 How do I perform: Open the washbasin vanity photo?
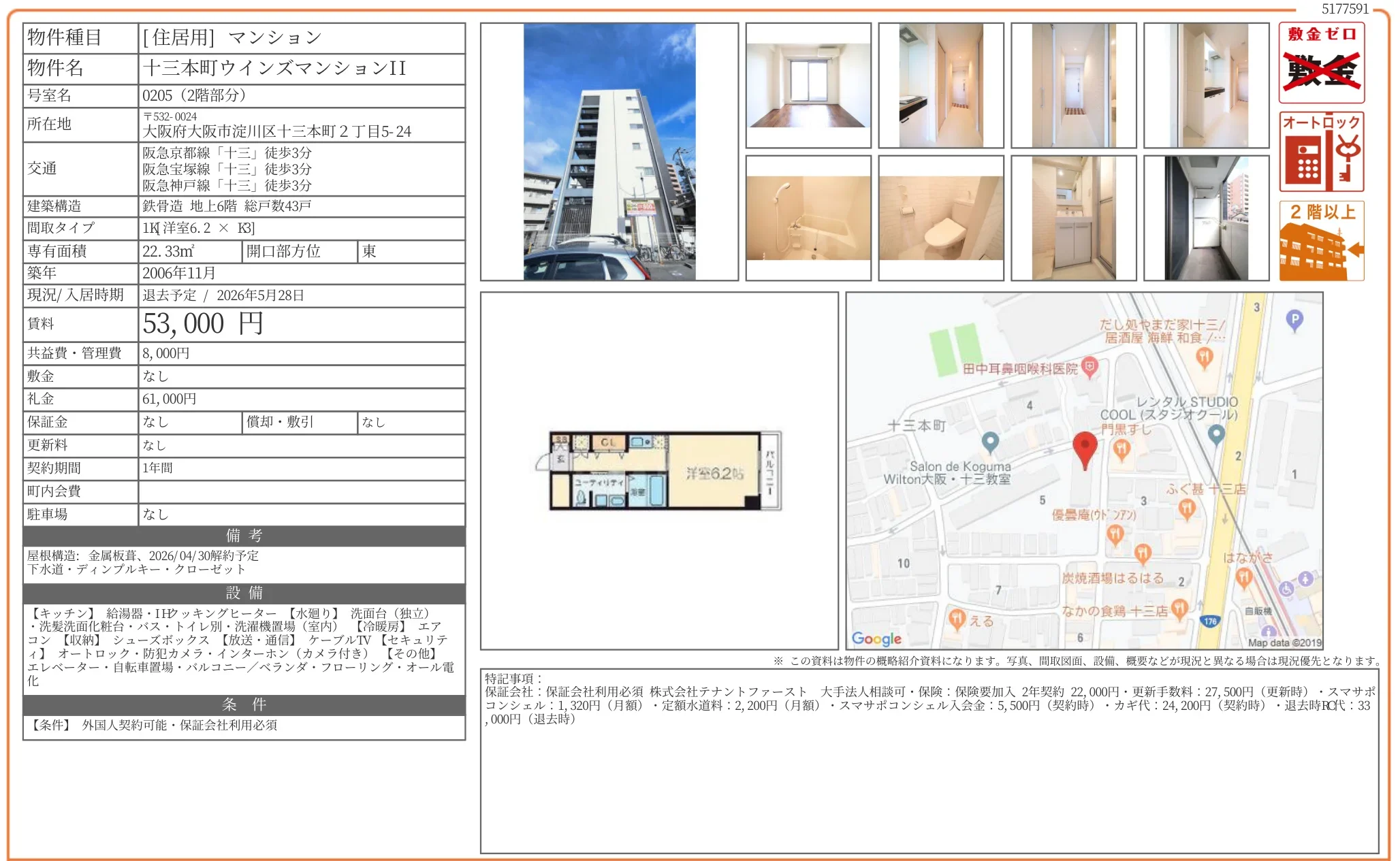tap(1073, 218)
